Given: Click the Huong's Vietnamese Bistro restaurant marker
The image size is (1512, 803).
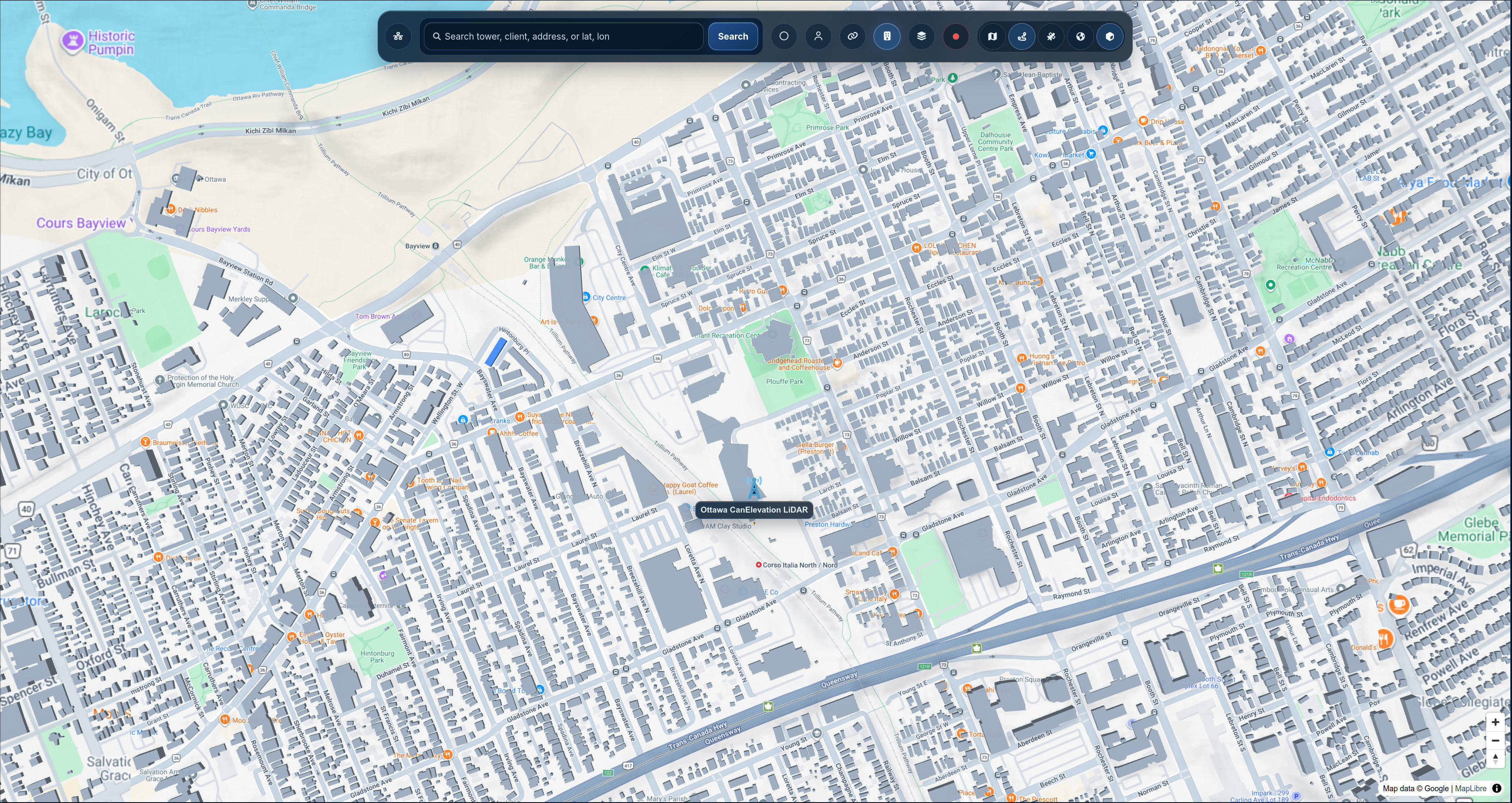Looking at the screenshot, I should (1021, 357).
